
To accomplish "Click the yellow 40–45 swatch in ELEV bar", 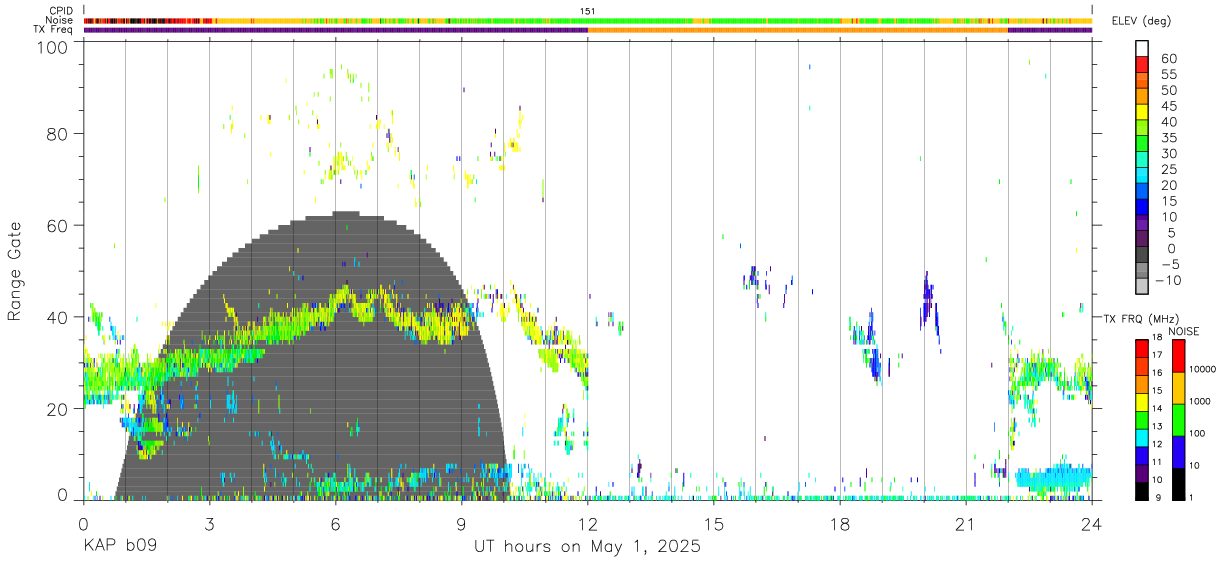I will coord(1142,112).
